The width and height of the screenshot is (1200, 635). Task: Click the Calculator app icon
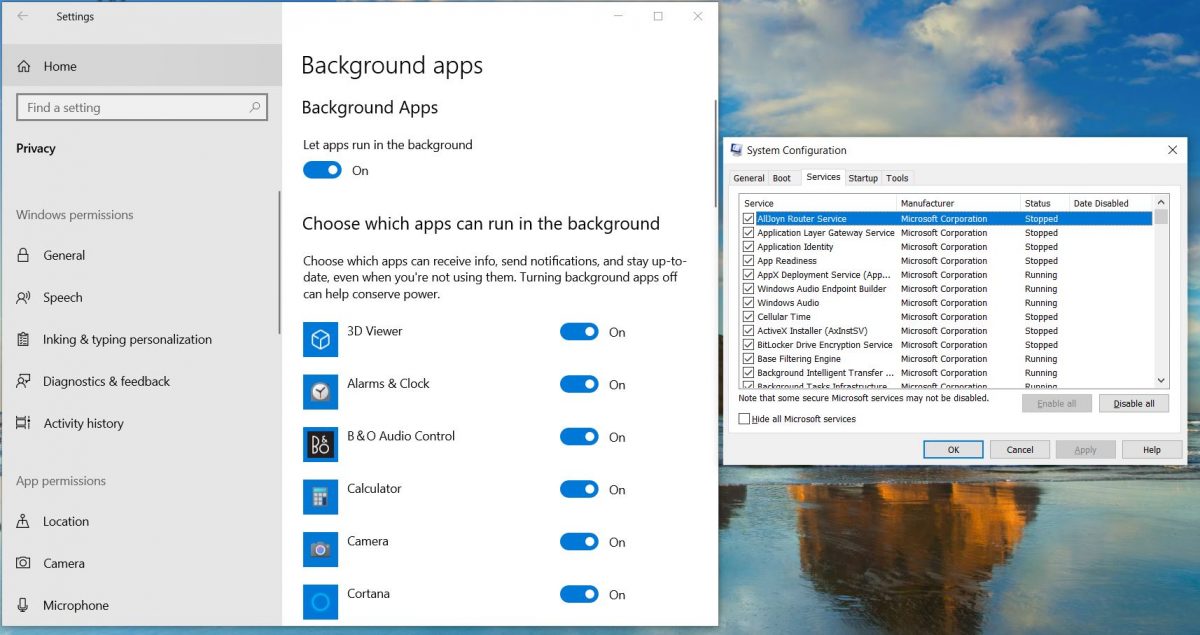(320, 497)
